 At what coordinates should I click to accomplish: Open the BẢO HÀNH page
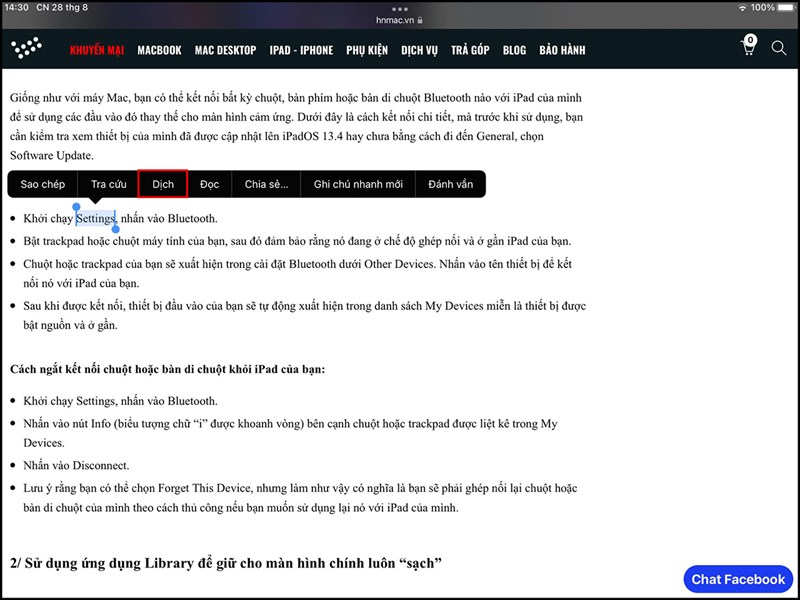point(562,50)
